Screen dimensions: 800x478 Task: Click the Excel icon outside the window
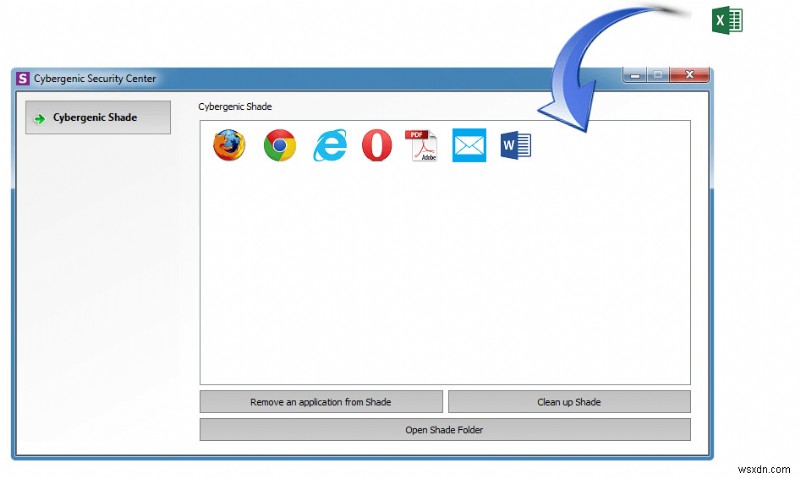pyautogui.click(x=727, y=20)
